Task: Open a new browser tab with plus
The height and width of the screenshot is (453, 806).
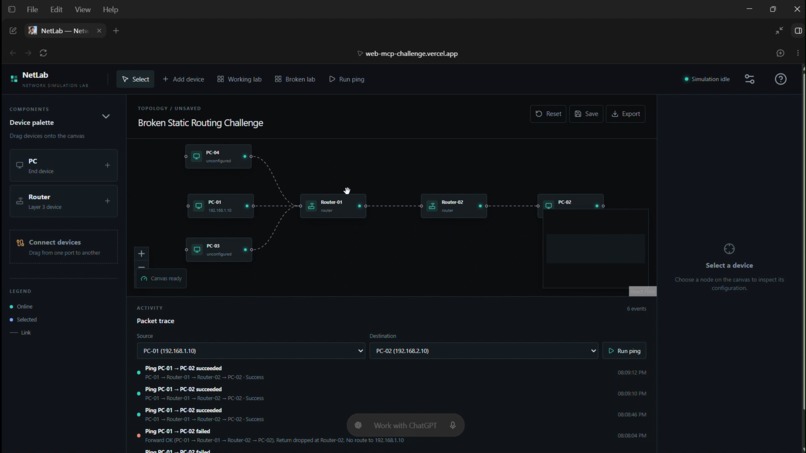Action: [x=116, y=31]
